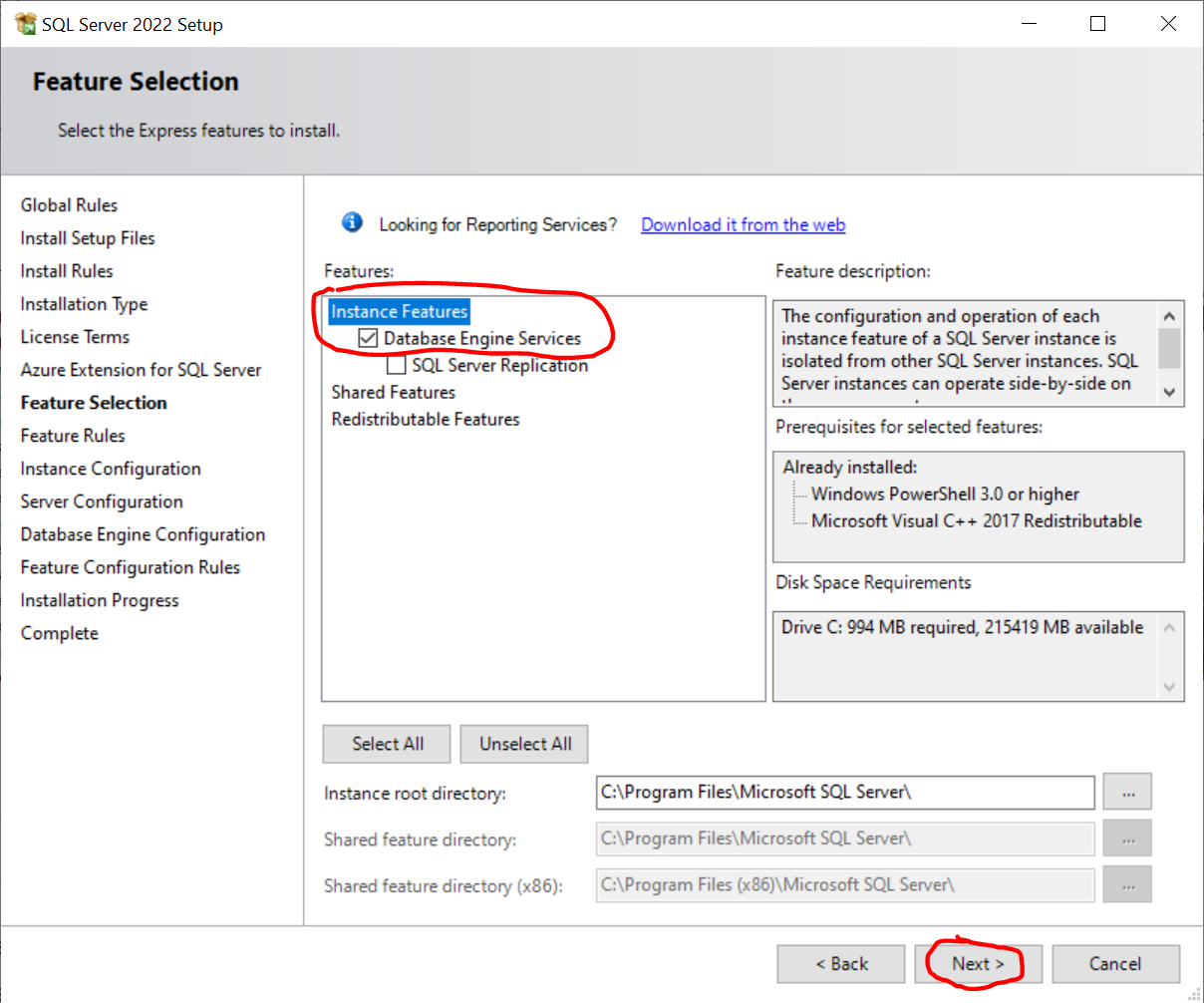Click Complete step in the list
The height and width of the screenshot is (1003, 1204).
[x=60, y=633]
